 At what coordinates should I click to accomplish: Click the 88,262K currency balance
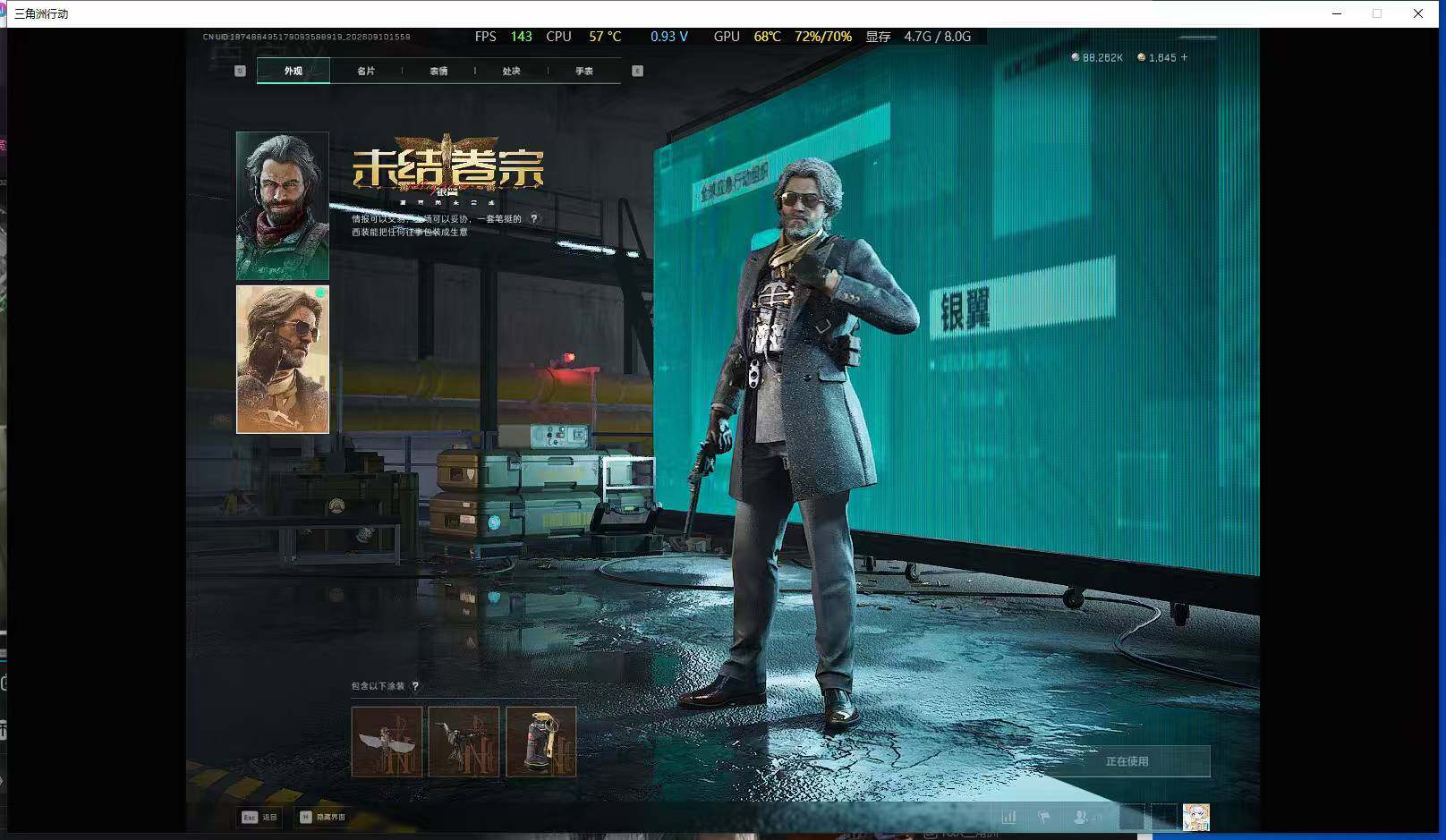[1097, 57]
